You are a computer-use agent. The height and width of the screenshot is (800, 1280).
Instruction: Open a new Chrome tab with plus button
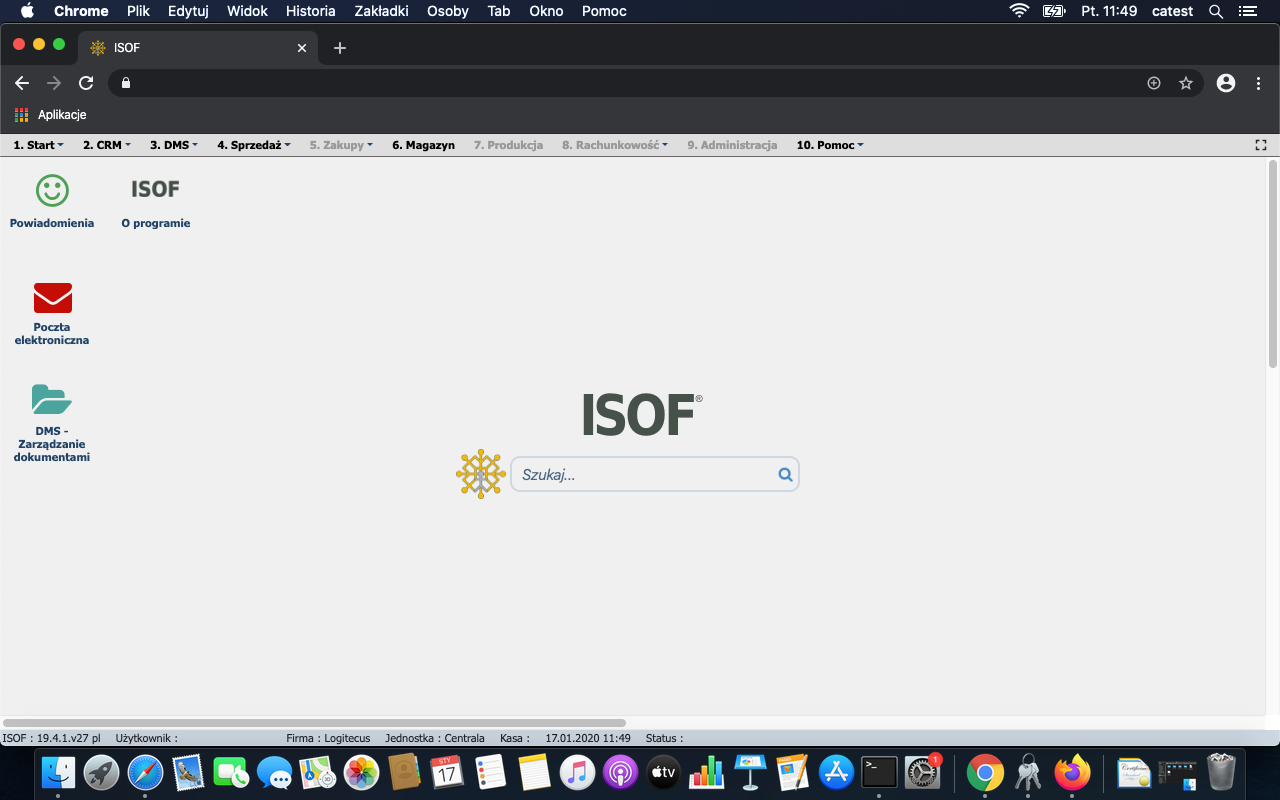pyautogui.click(x=340, y=48)
